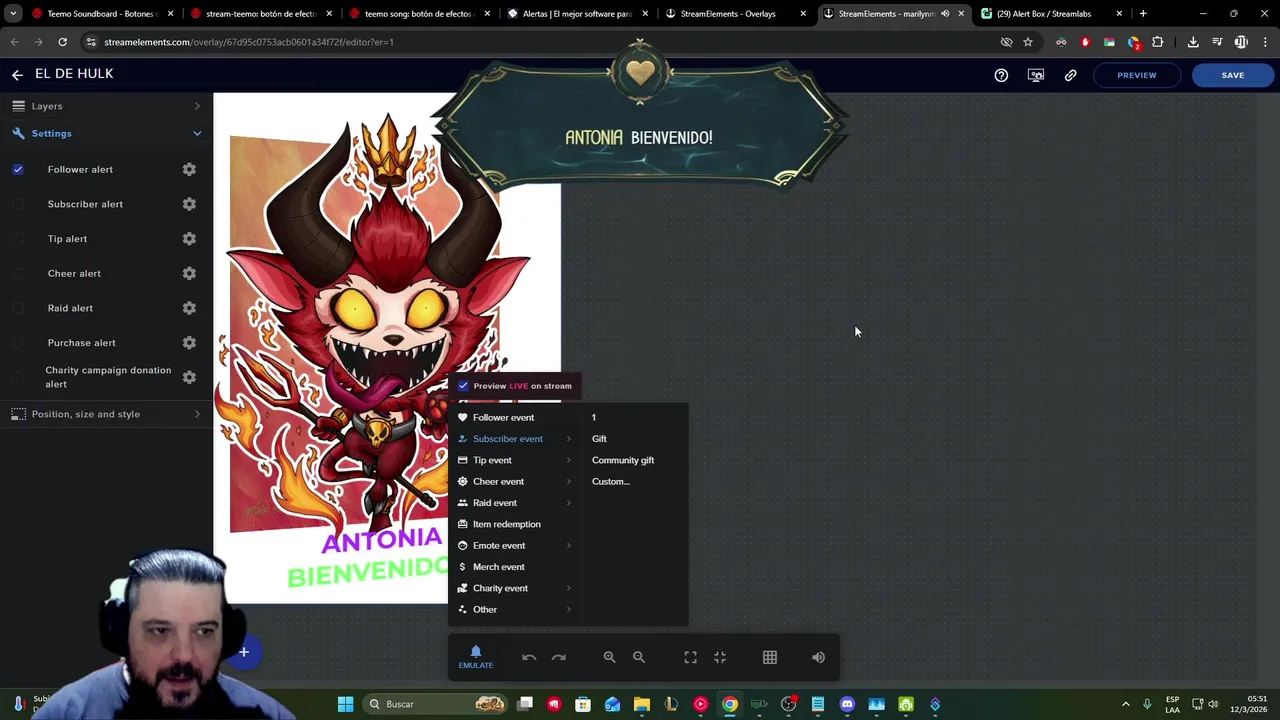Expand the Emote event submenu arrow

569,546
